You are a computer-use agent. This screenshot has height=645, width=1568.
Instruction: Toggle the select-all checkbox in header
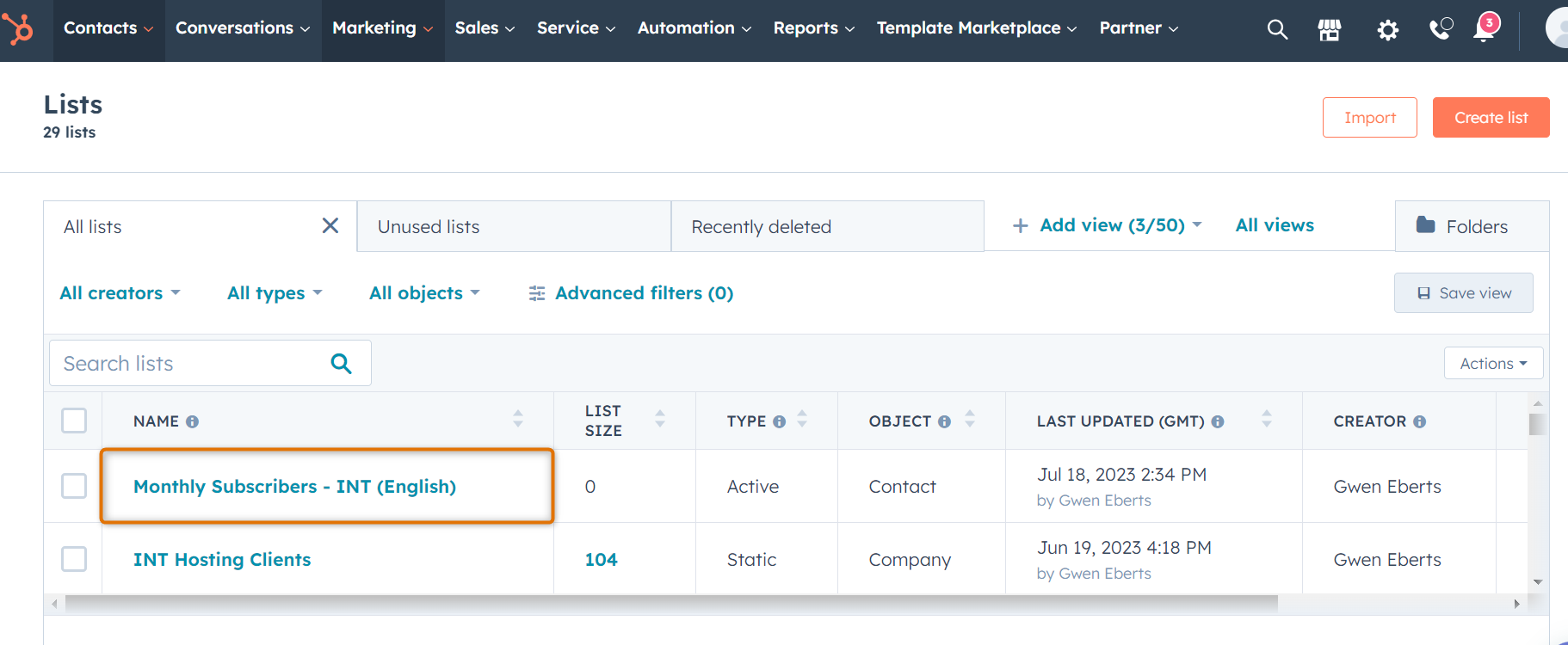click(74, 421)
